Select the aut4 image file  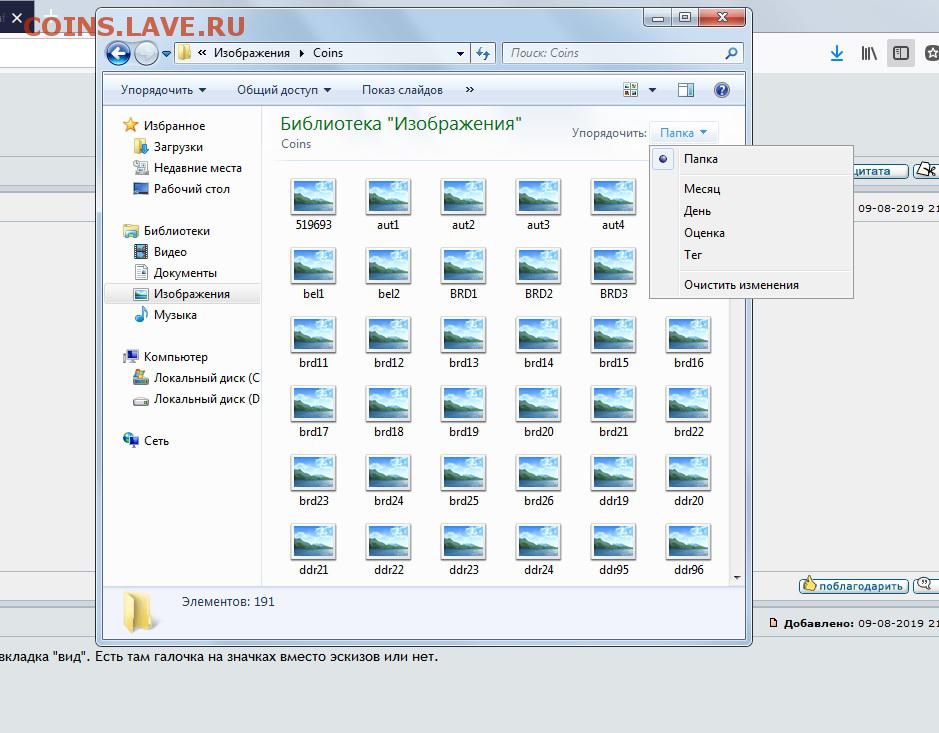[613, 205]
